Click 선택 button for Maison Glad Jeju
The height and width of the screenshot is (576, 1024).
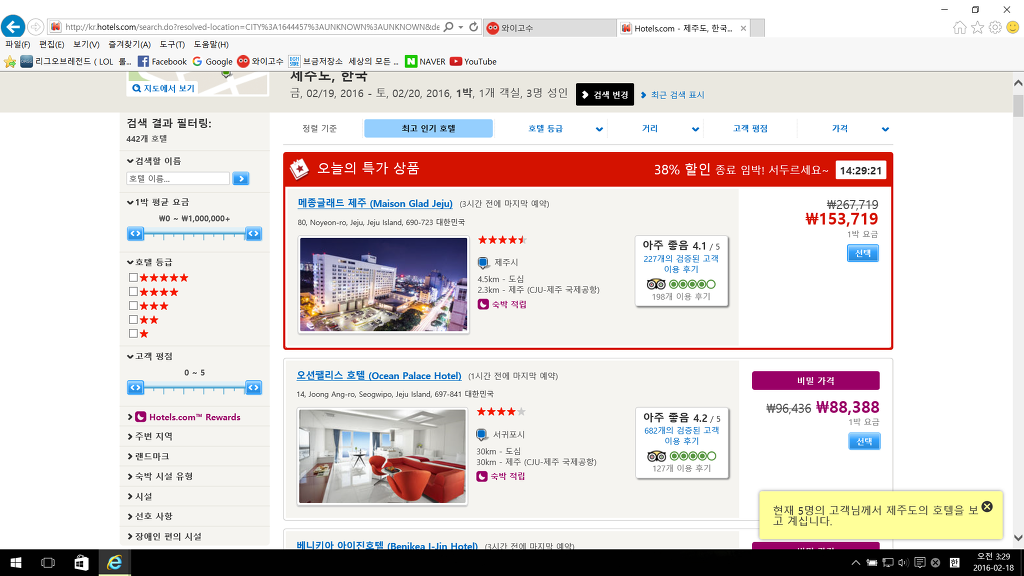pyautogui.click(x=863, y=253)
